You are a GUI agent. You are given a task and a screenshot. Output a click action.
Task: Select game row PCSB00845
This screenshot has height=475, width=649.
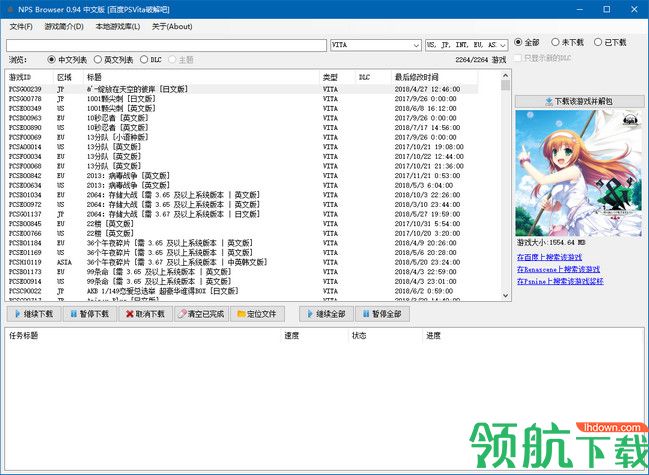[242, 224]
